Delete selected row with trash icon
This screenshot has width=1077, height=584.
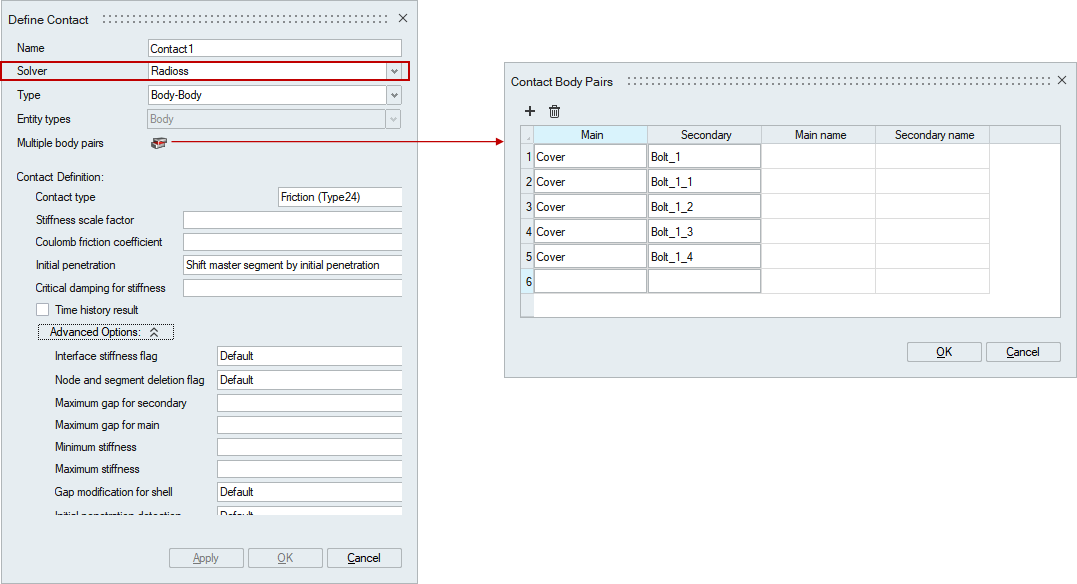(554, 112)
